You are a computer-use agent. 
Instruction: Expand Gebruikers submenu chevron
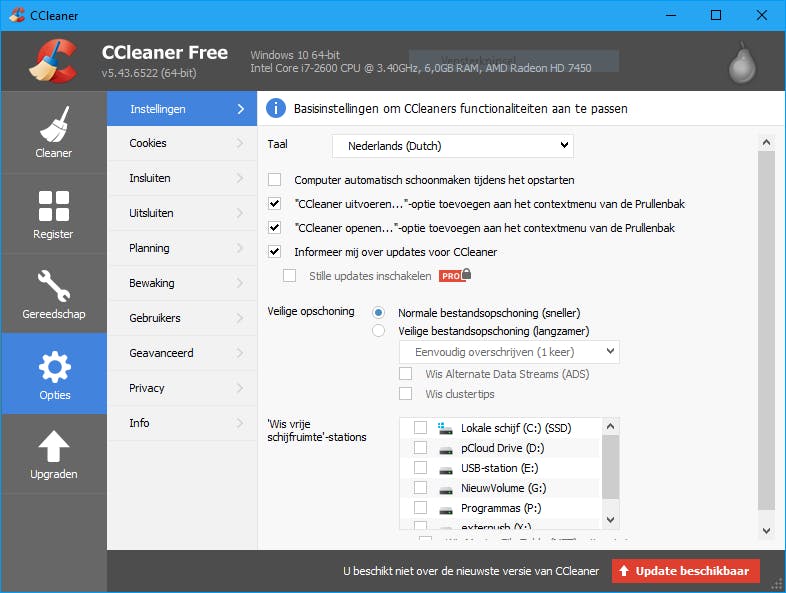[240, 318]
